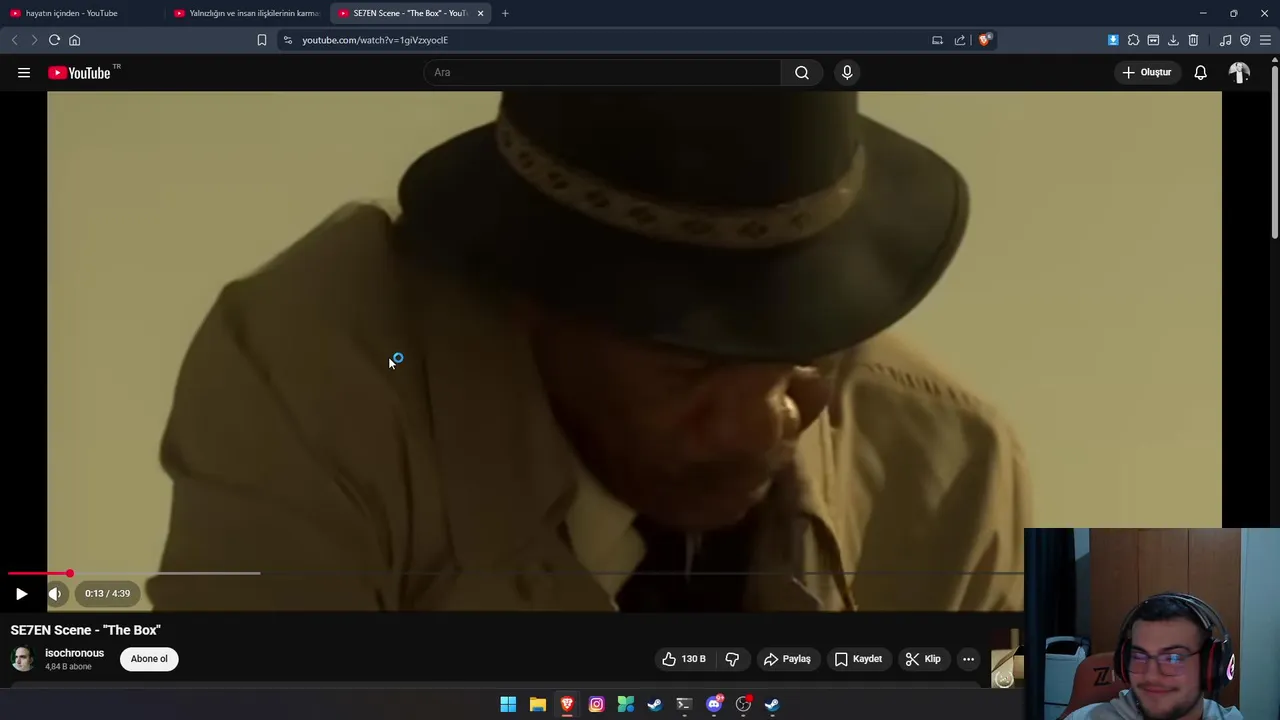Go to the YouTube home logo
Screen dimensions: 1280x720
[80, 72]
